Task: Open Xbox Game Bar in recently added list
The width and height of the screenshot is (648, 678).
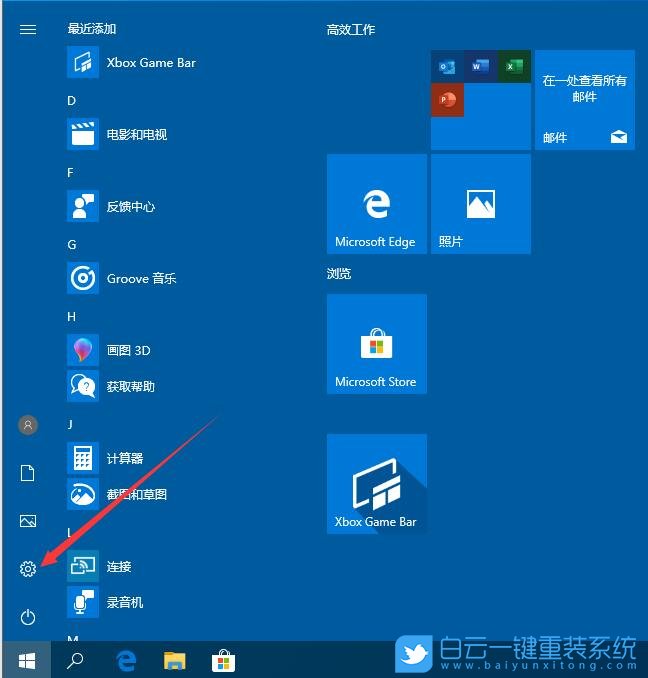Action: point(132,63)
